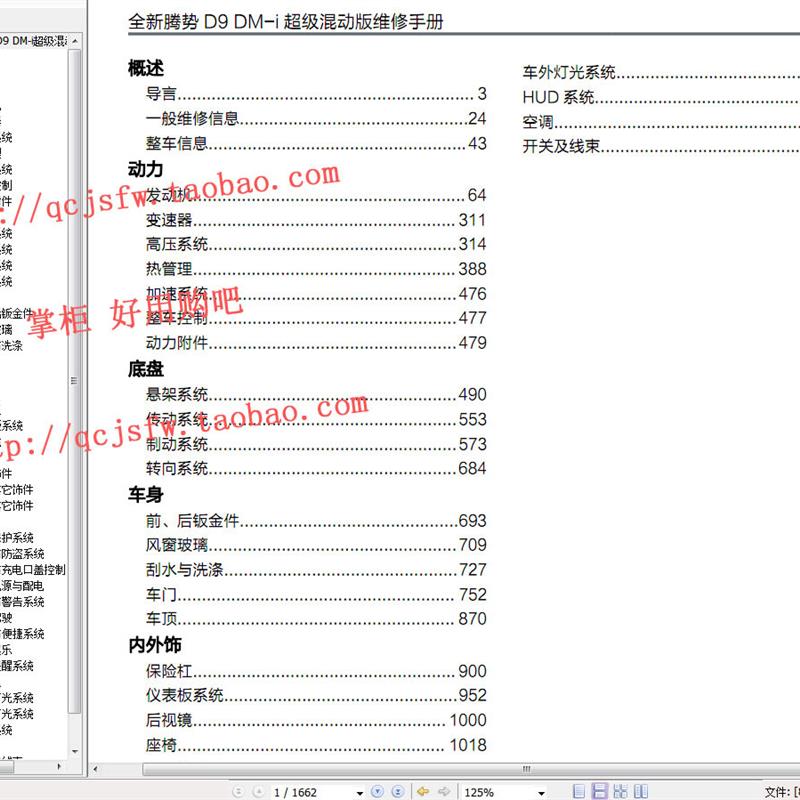Open TOC entry 变速器
Viewport: 800px width, 800px height.
[316, 220]
